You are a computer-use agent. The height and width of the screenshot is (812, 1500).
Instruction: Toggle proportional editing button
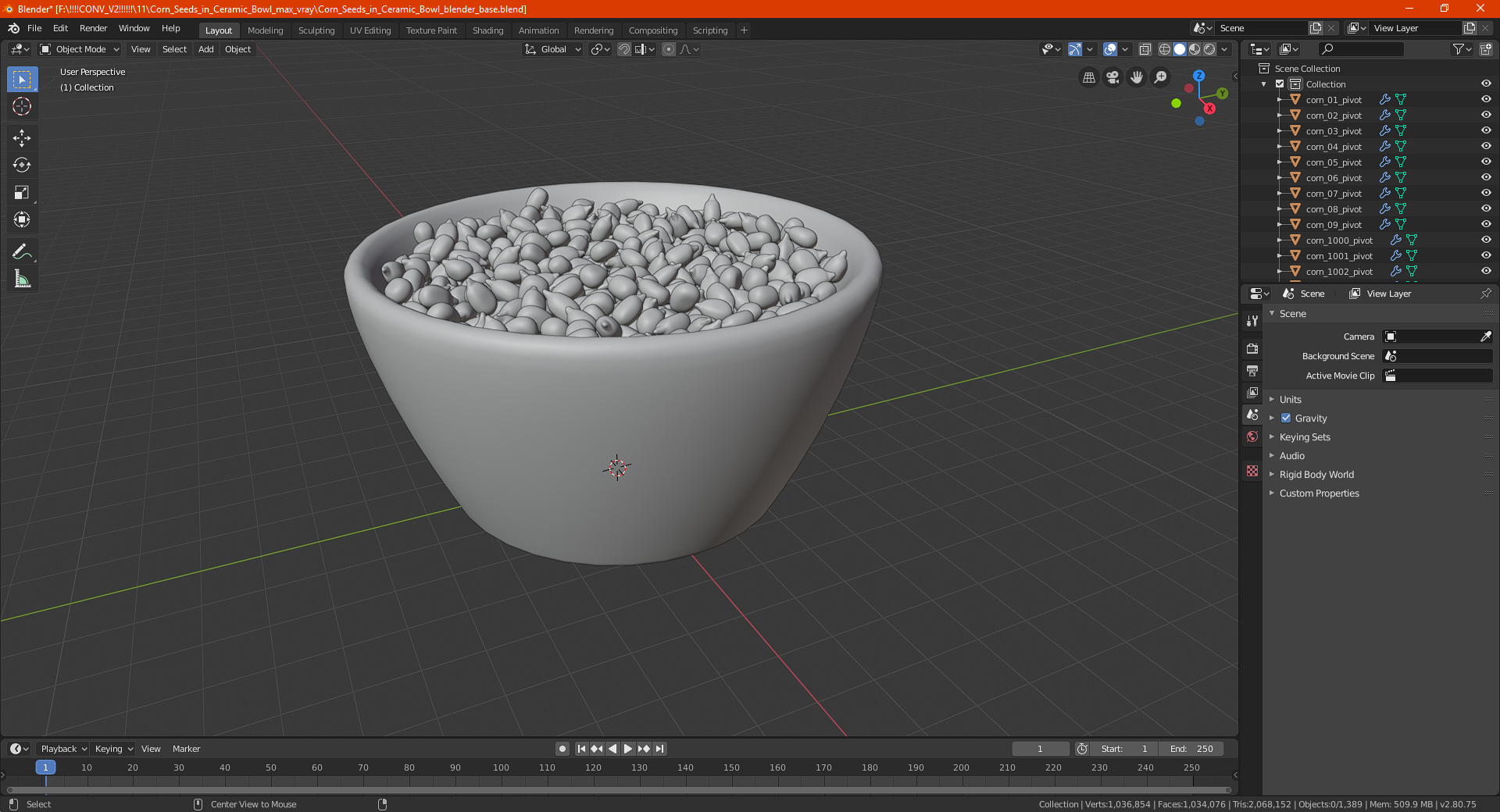point(669,49)
